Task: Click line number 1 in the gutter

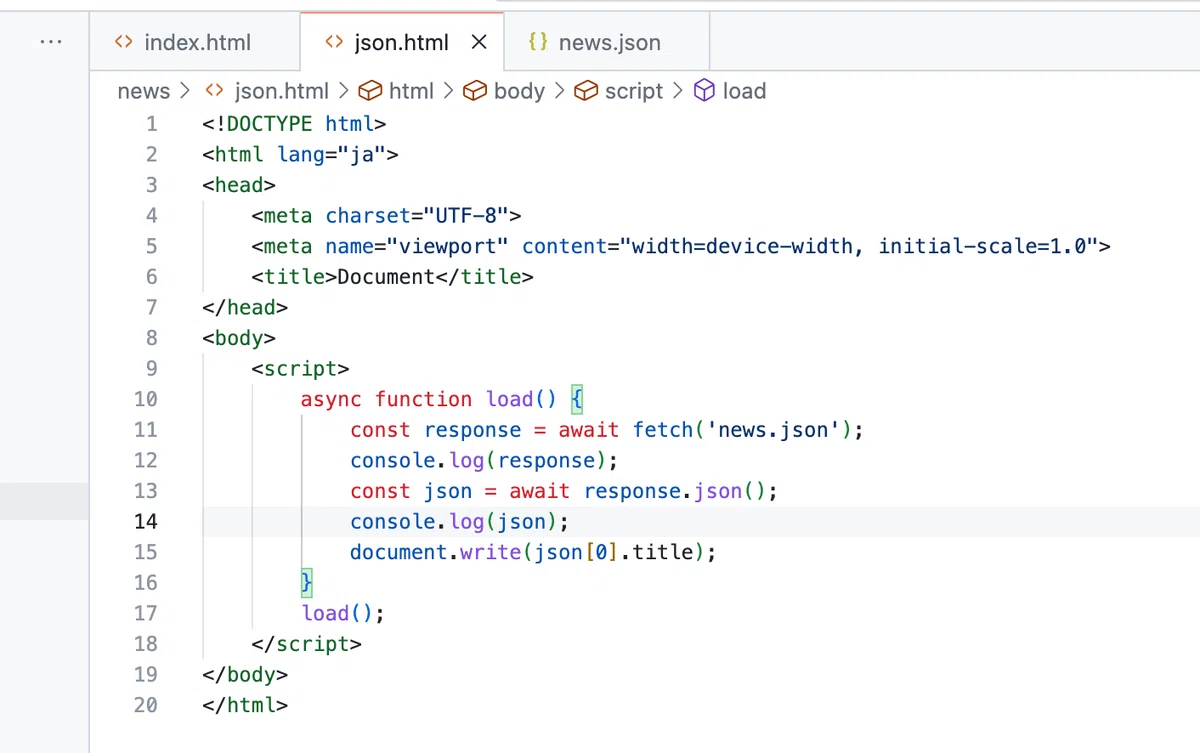Action: click(x=151, y=124)
